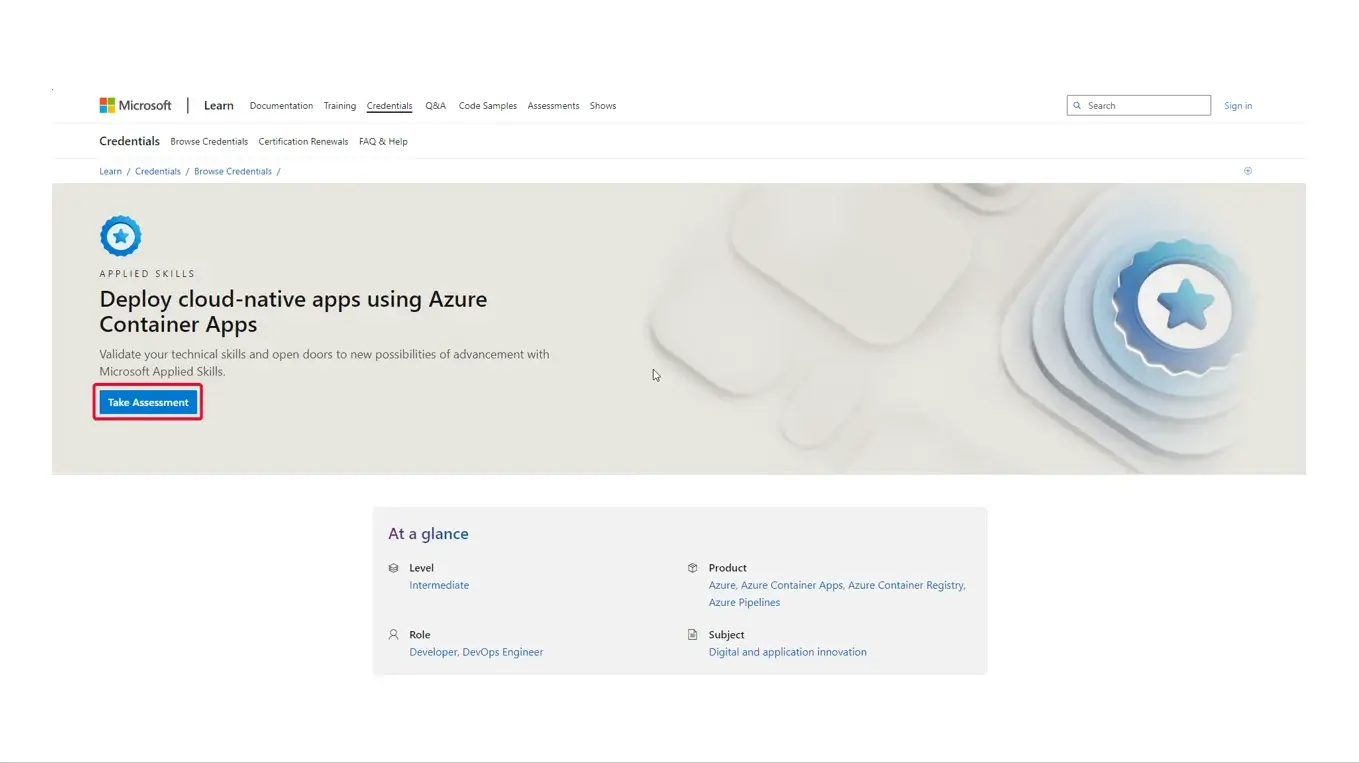
Task: Open Code Samples page
Action: 487,106
